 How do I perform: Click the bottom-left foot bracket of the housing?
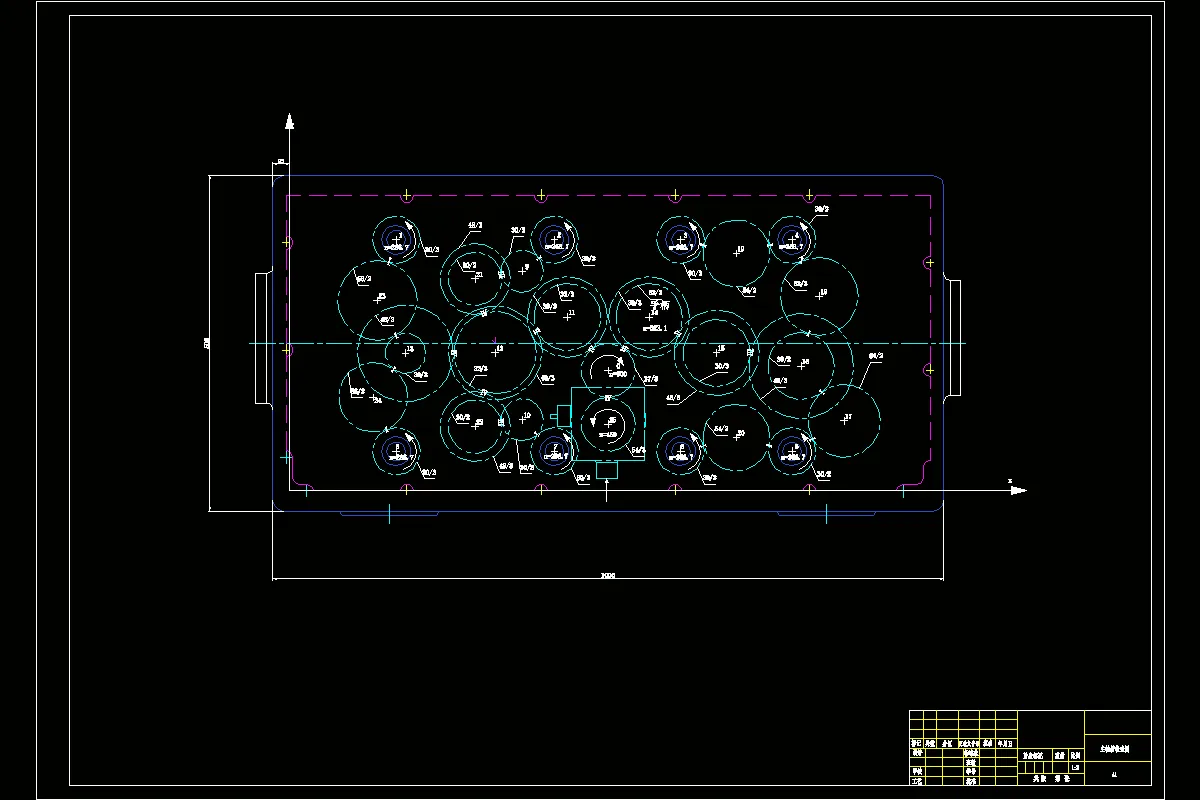389,514
